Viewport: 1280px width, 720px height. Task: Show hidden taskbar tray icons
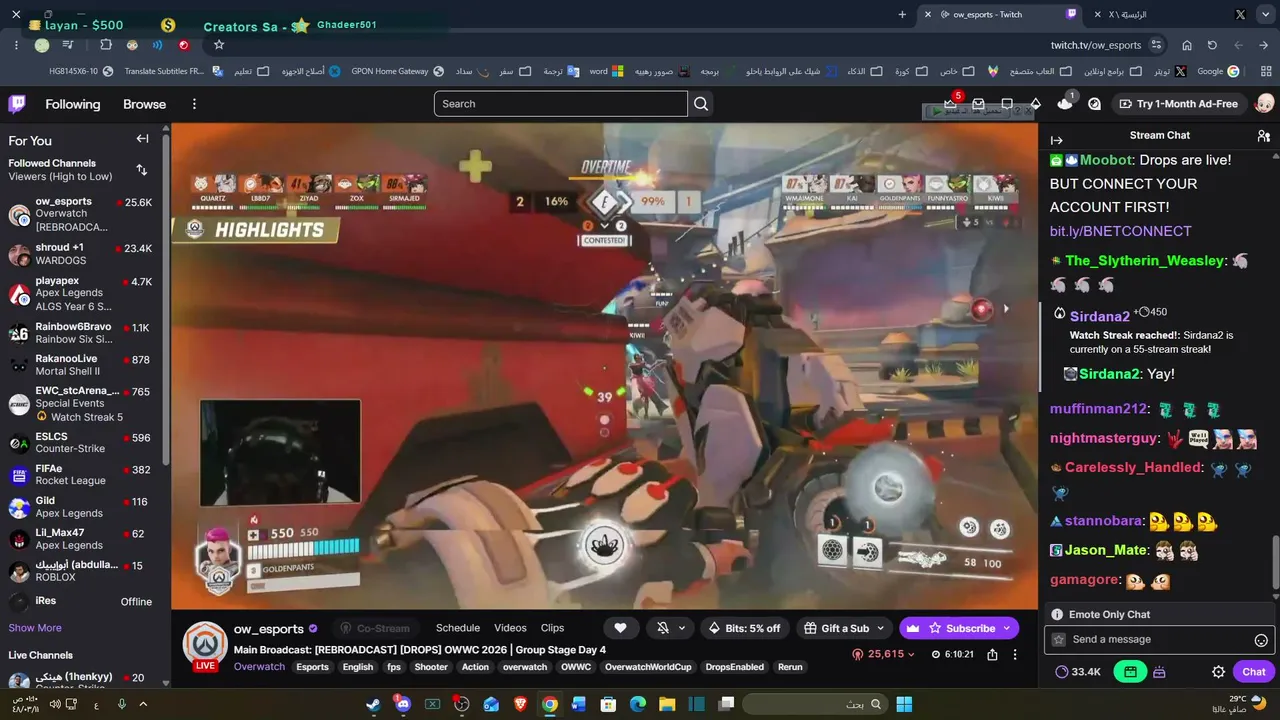click(143, 704)
